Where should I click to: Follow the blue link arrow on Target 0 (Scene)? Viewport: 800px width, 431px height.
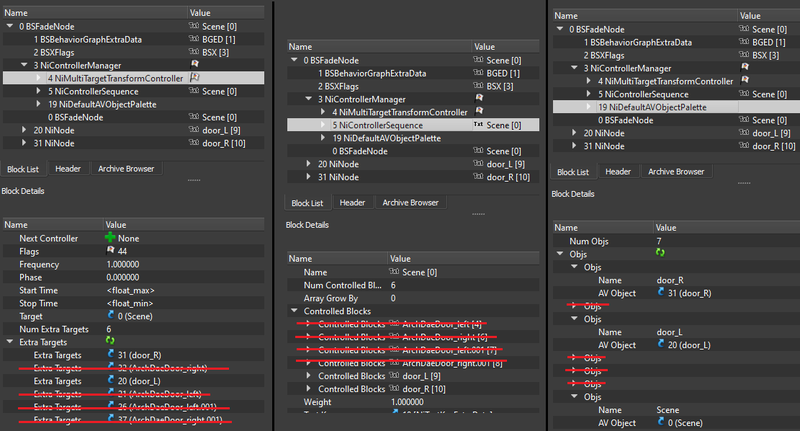pos(111,315)
